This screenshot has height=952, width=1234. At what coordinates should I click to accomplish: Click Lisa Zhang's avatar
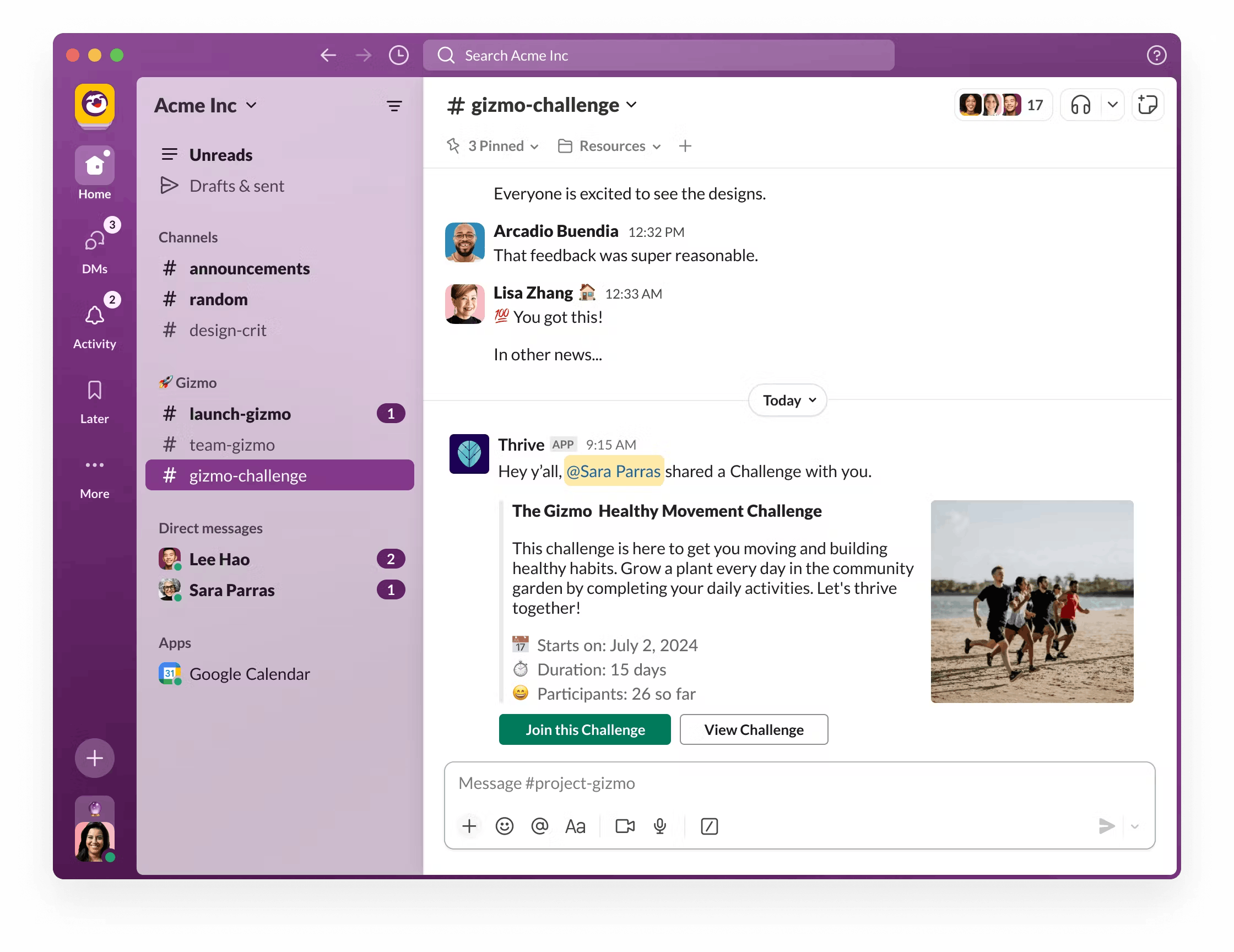464,304
